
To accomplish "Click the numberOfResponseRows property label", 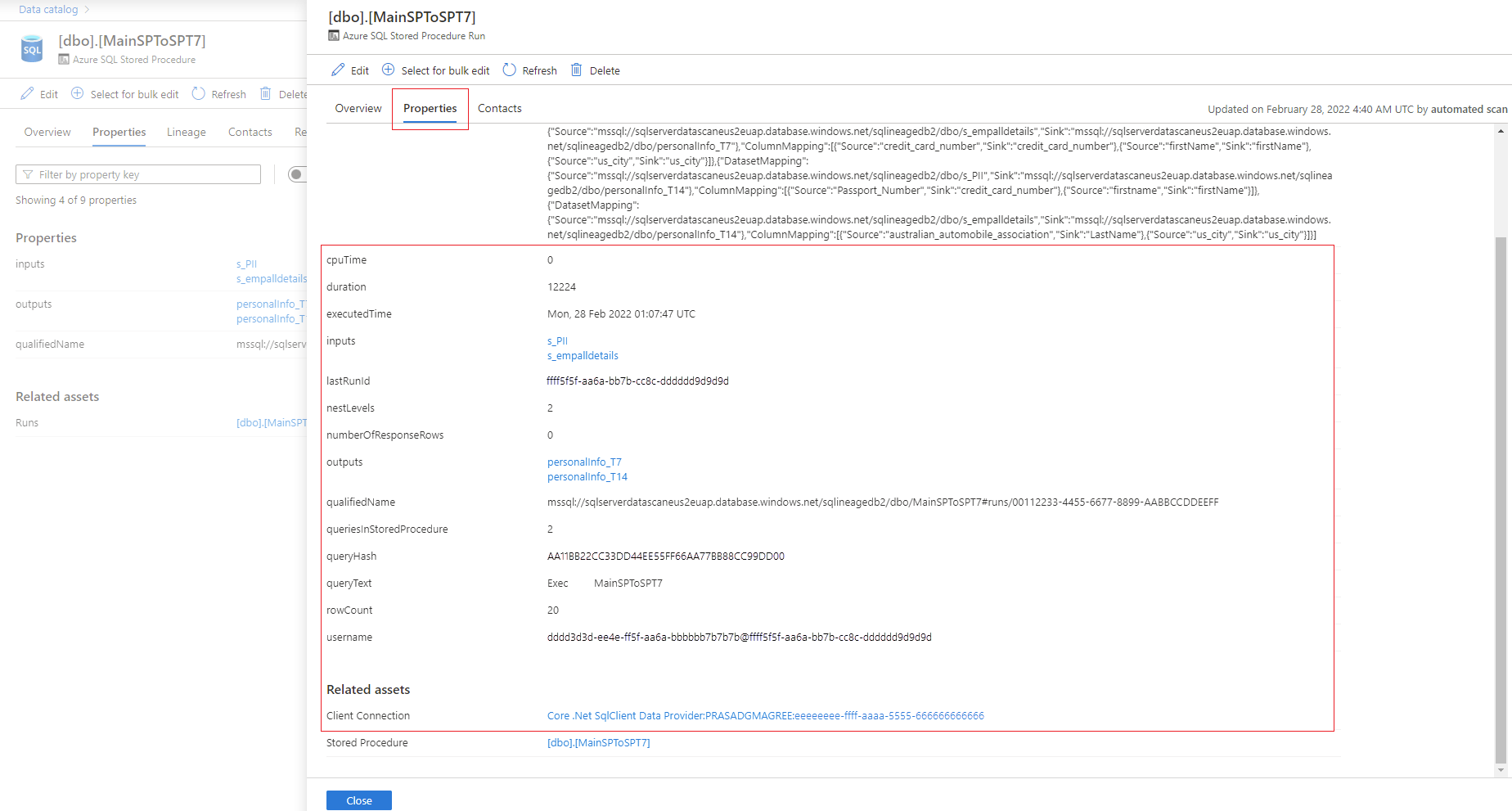I will coord(385,435).
